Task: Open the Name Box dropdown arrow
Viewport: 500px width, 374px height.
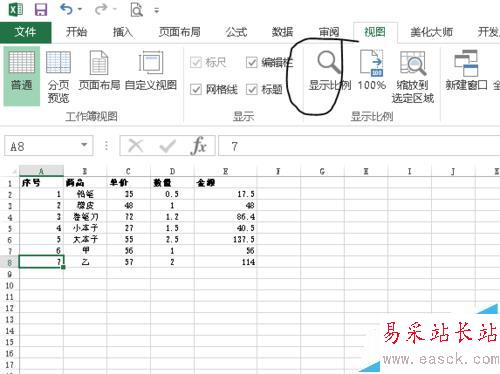Action: [x=84, y=145]
